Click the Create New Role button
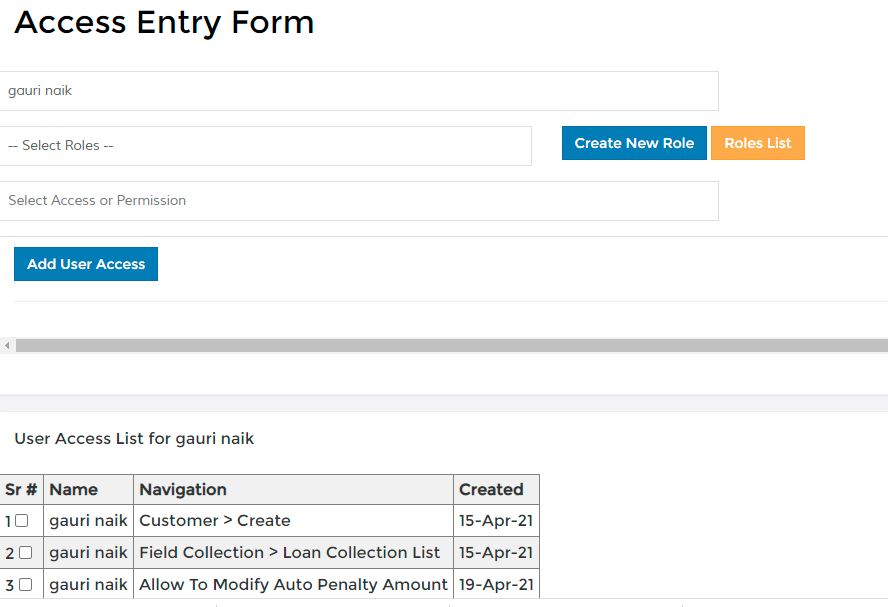Image resolution: width=888 pixels, height=607 pixels. 634,143
